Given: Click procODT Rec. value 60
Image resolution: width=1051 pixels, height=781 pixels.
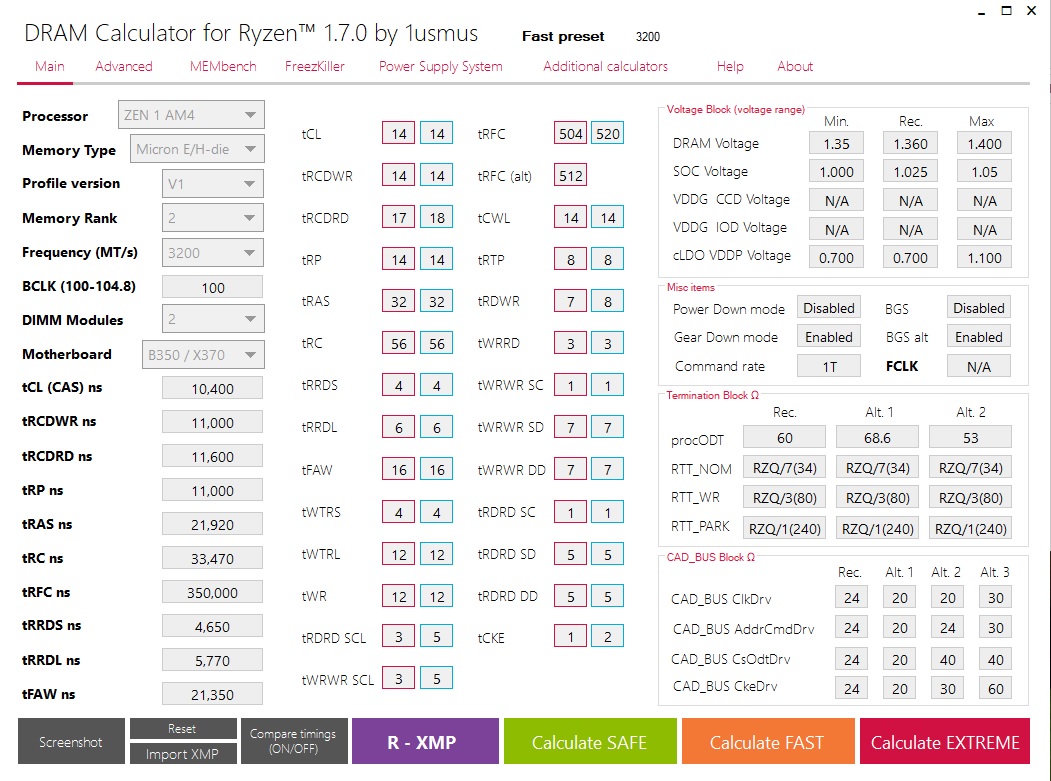Looking at the screenshot, I should point(784,438).
